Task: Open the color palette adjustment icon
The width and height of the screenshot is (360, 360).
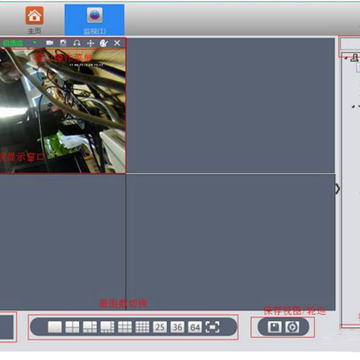Action: point(104,43)
